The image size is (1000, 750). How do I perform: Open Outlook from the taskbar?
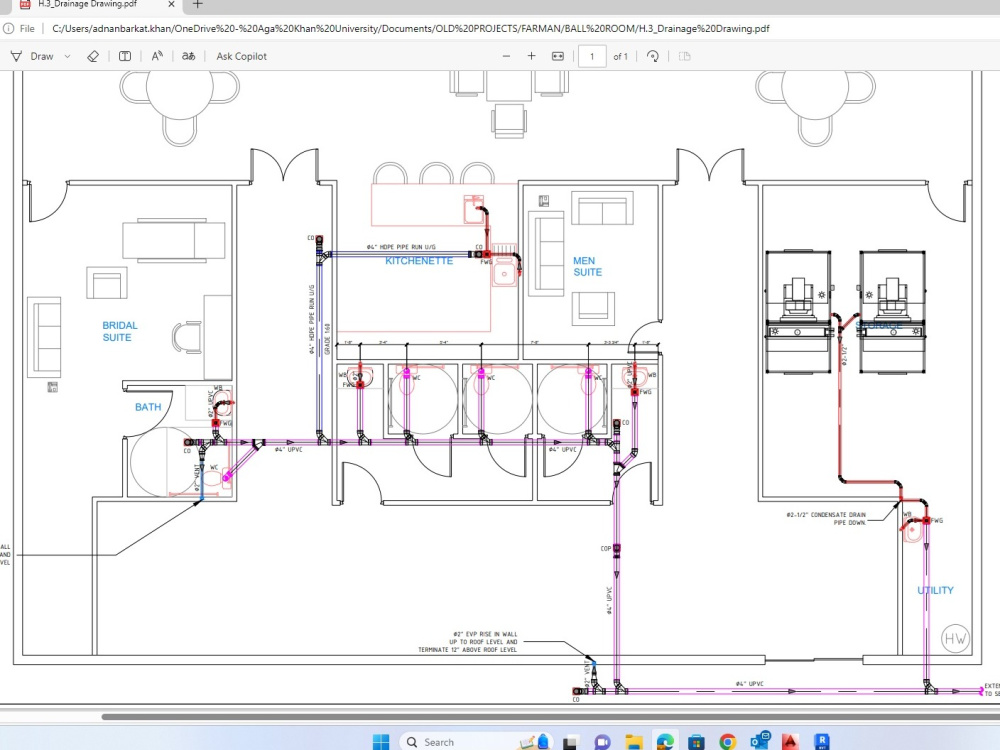coord(760,740)
